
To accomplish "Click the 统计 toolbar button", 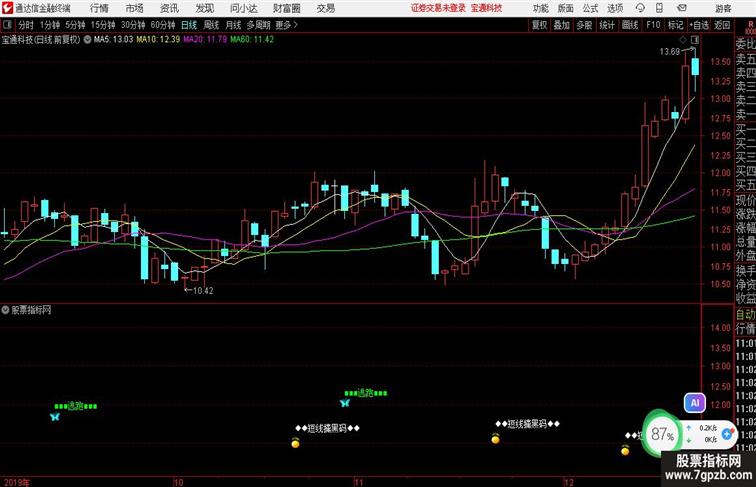I will pos(607,25).
